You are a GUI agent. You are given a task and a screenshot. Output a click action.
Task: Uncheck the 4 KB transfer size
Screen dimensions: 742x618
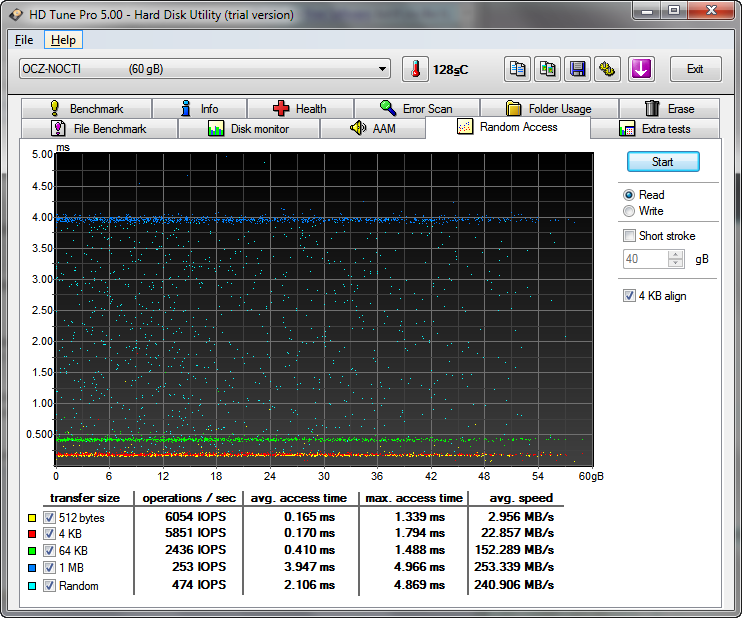[49, 534]
